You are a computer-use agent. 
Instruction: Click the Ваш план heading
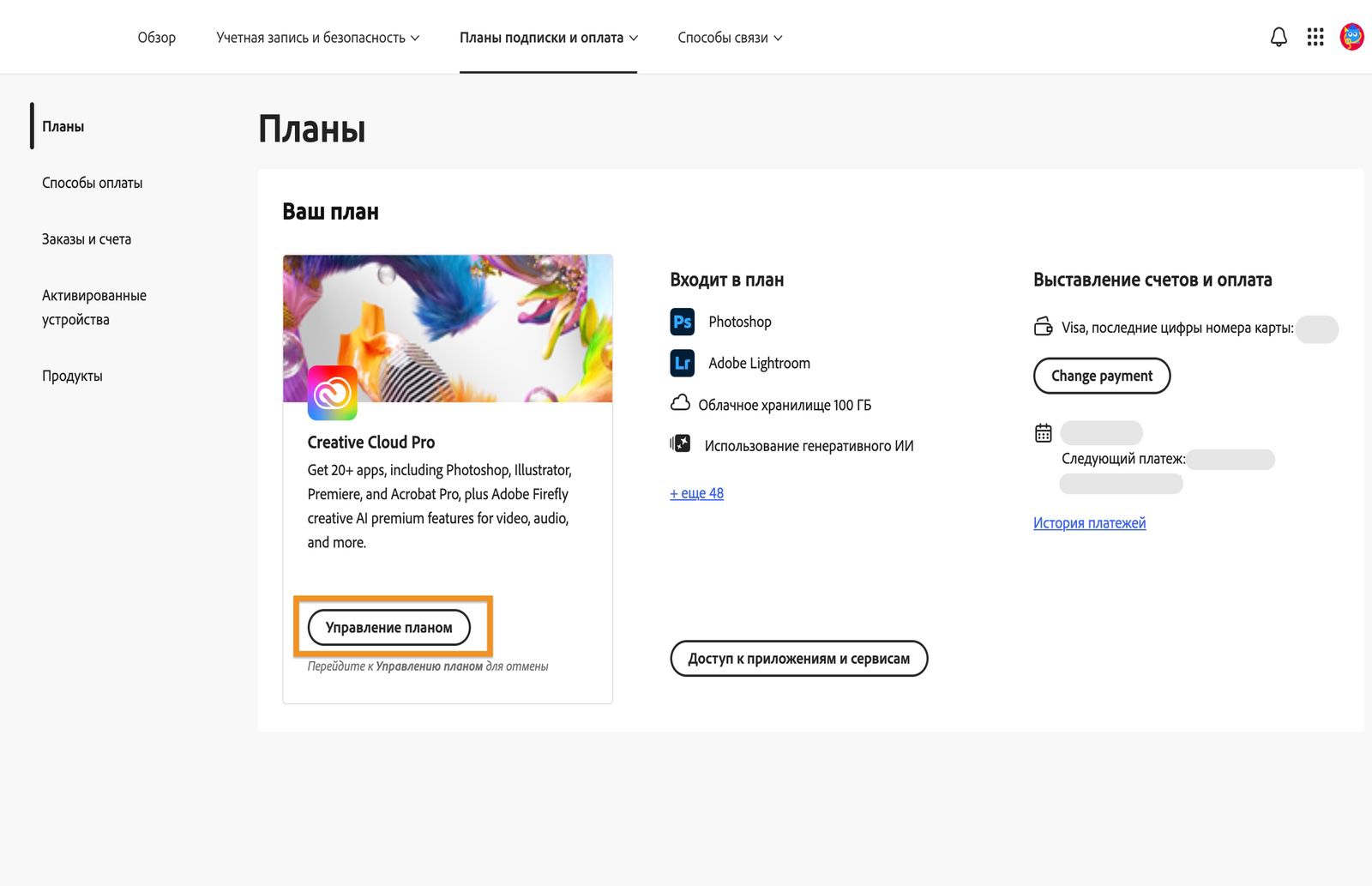[x=331, y=212]
